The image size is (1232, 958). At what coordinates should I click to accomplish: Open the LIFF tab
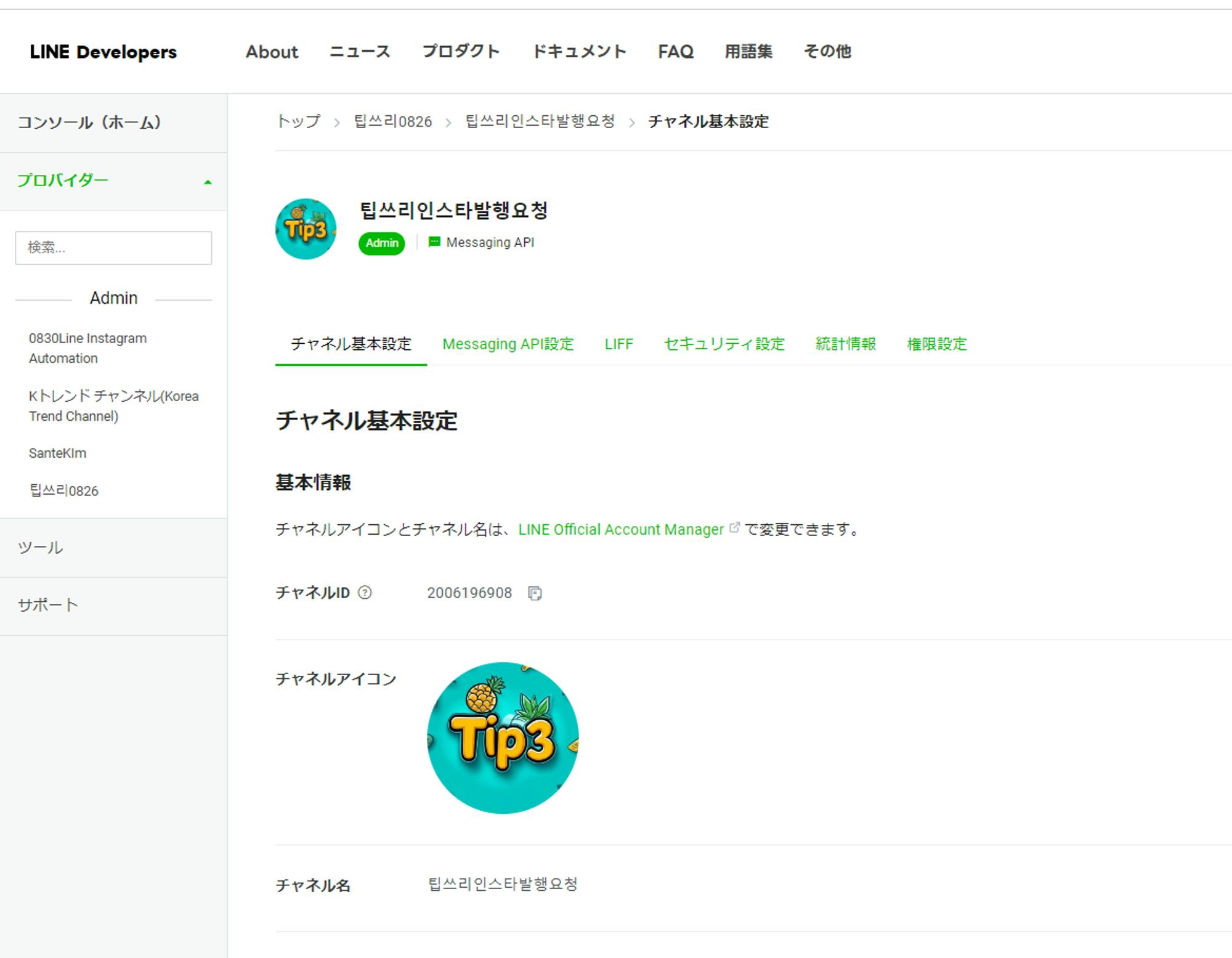coord(618,344)
